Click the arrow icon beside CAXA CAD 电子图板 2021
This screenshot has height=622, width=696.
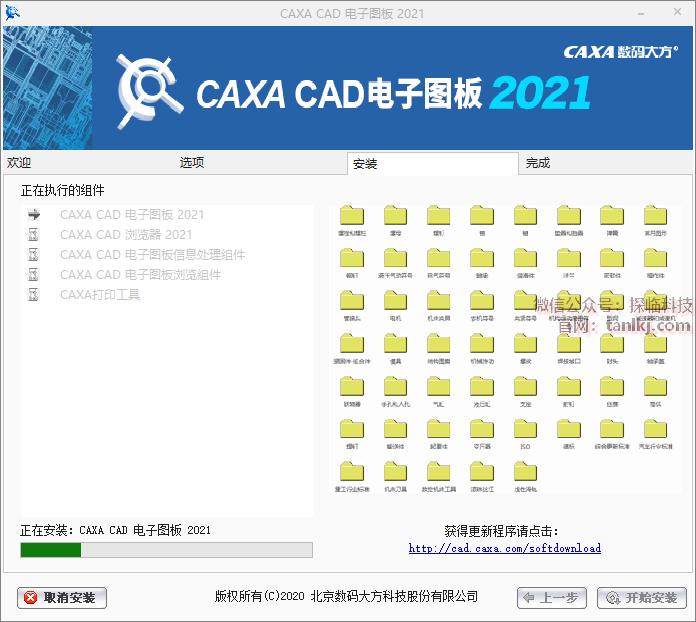(x=34, y=215)
